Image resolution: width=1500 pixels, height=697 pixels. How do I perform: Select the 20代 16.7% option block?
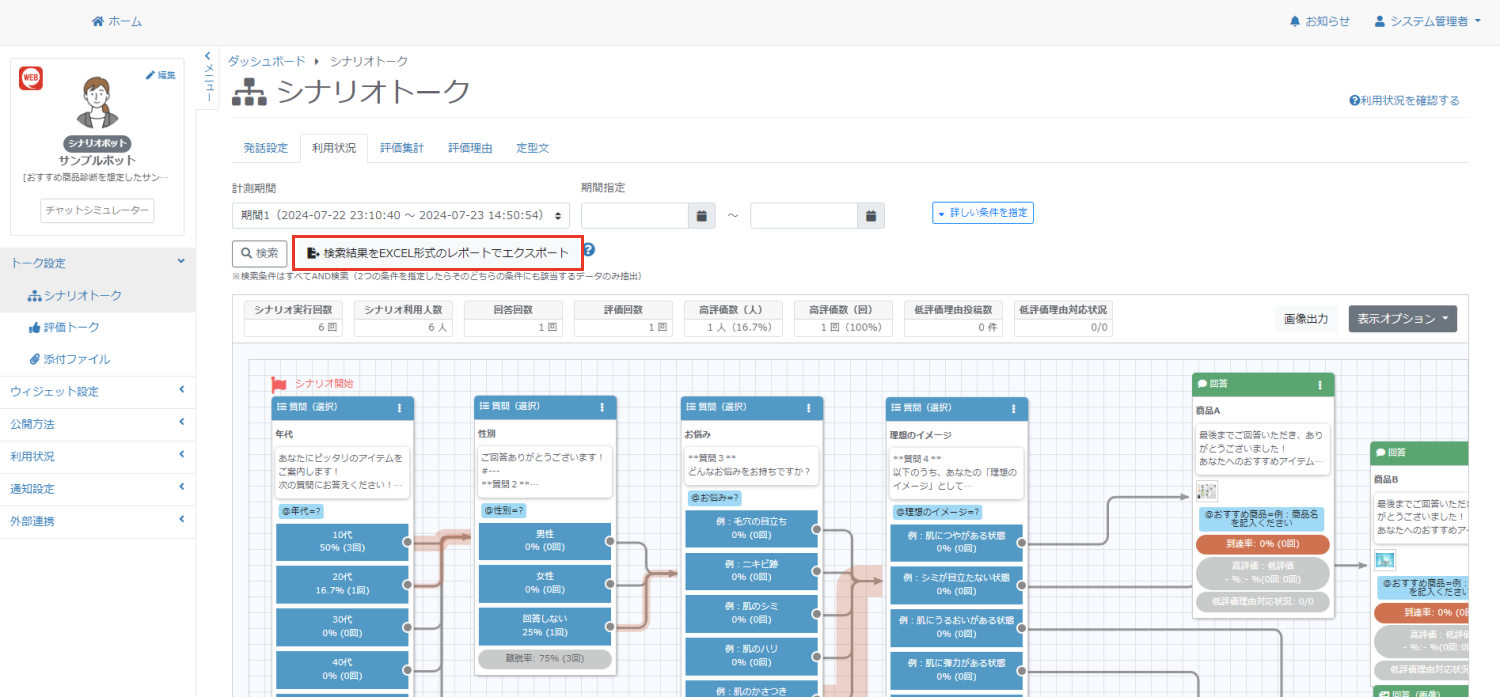click(342, 584)
